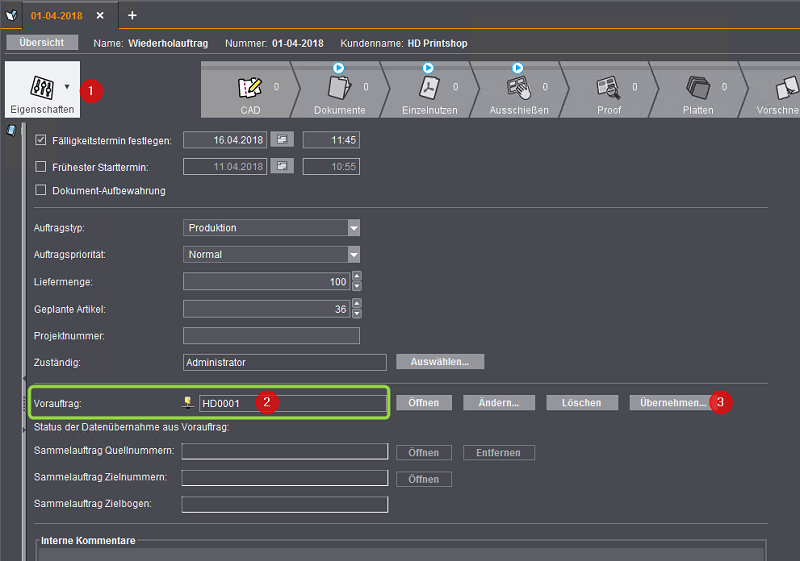This screenshot has width=800, height=561.
Task: Enable Dokument-Aufbewahrung checkbox
Action: point(41,190)
